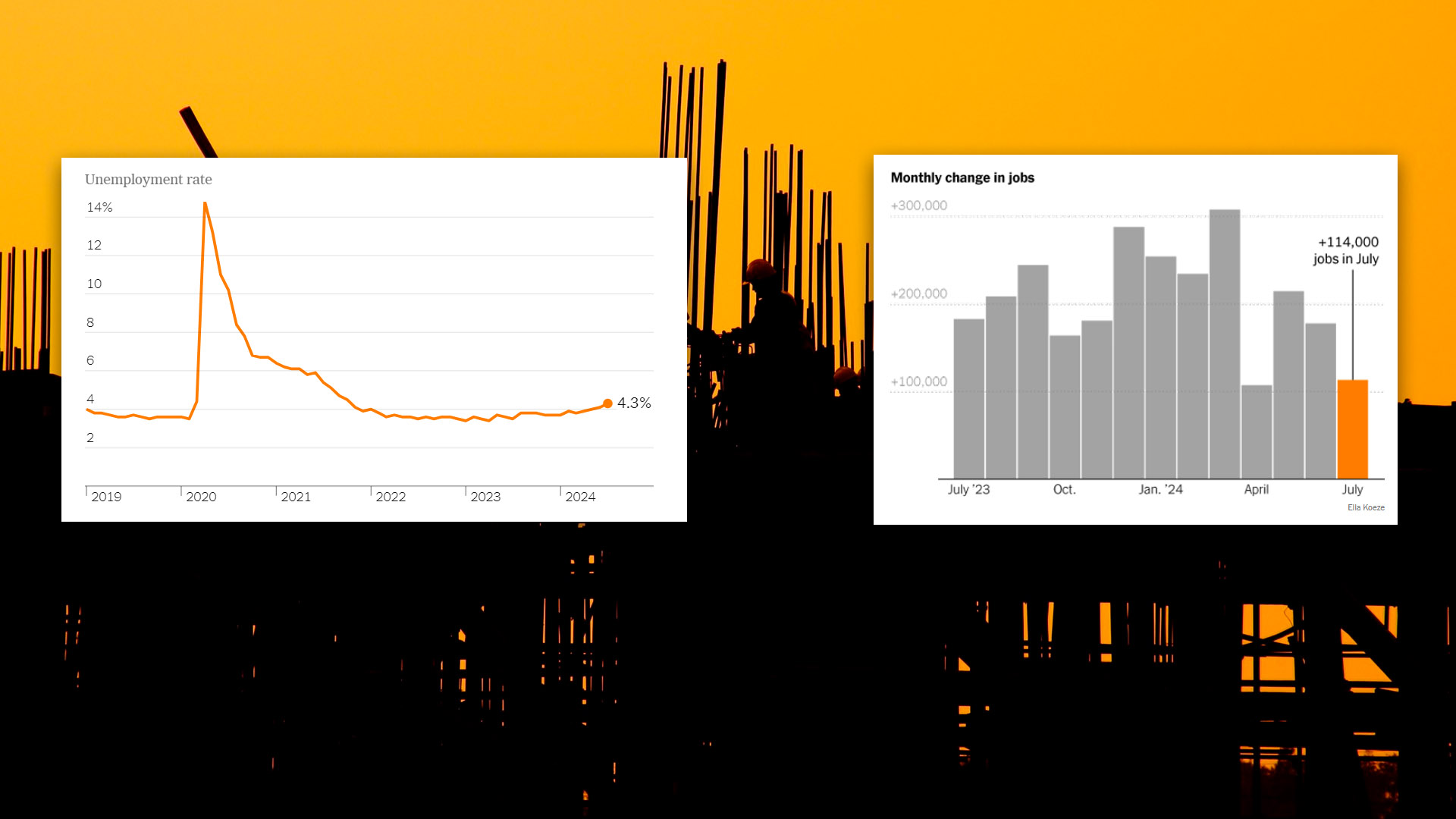Click the orange 4.3% endpoint dot
The height and width of the screenshot is (819, 1456).
click(x=607, y=403)
